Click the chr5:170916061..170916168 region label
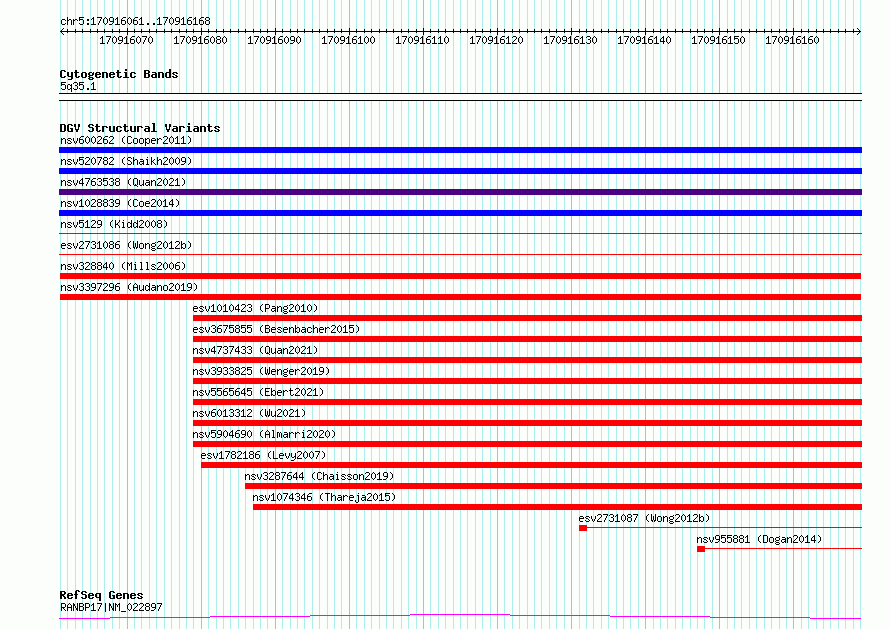 coord(135,21)
